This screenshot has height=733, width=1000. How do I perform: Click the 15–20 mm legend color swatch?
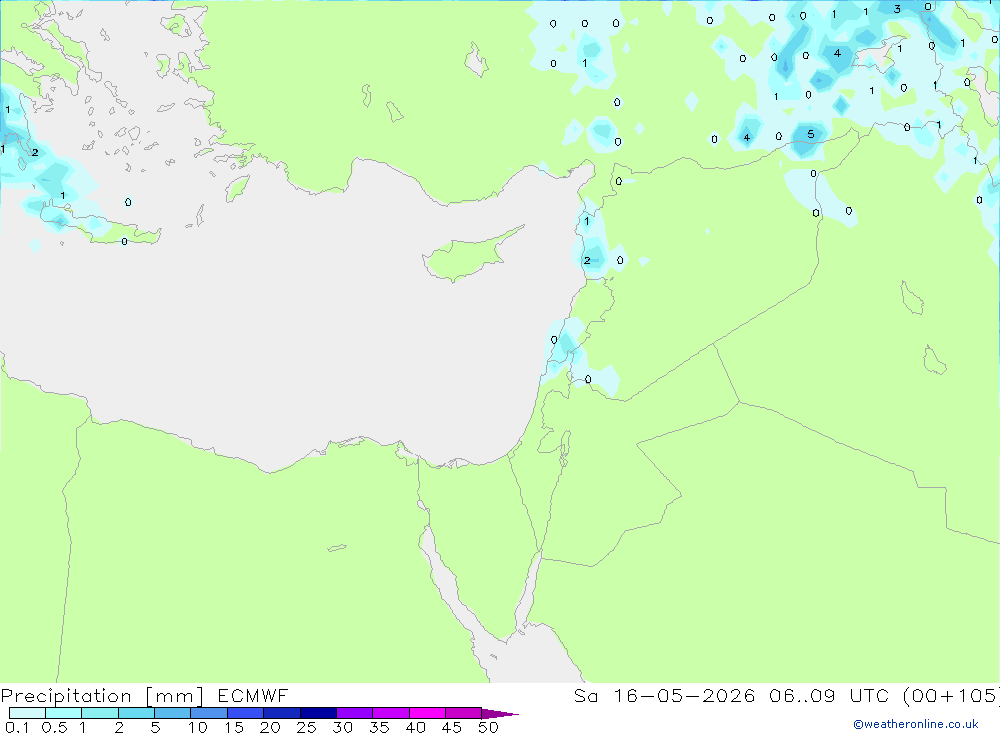pos(246,713)
